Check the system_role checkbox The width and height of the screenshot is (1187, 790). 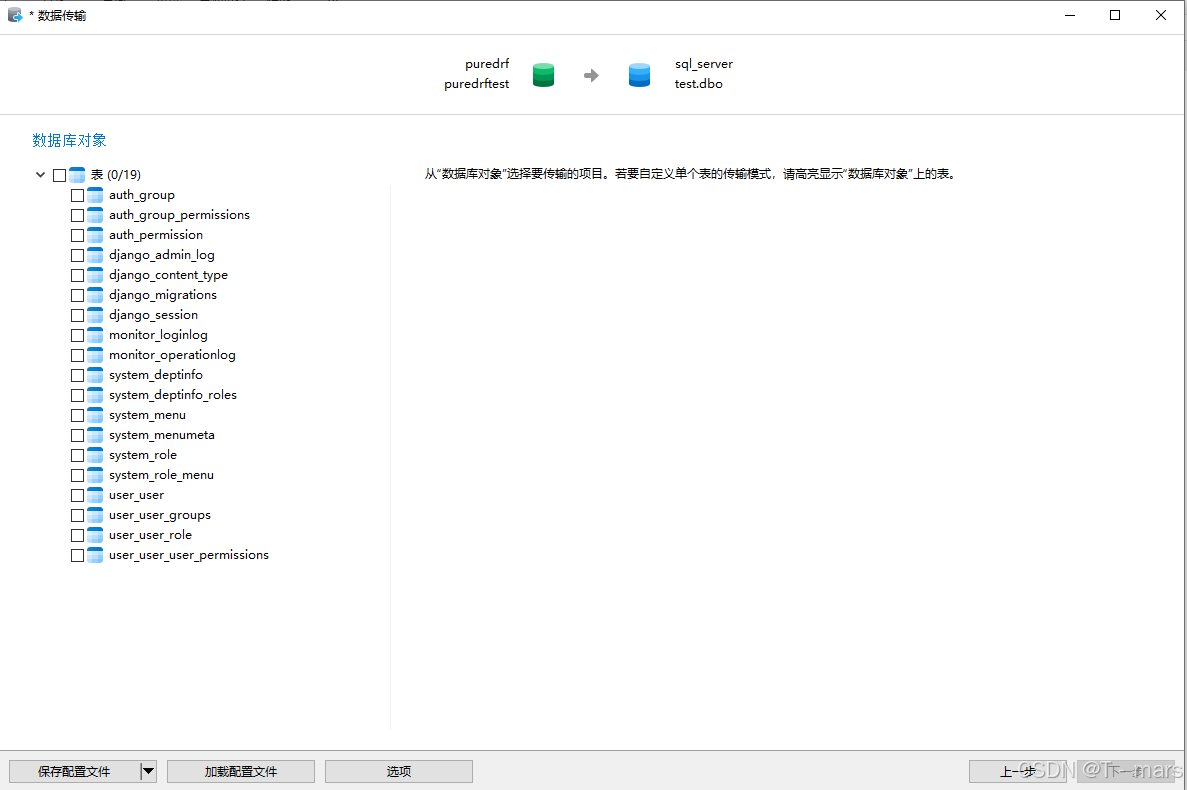(x=77, y=456)
